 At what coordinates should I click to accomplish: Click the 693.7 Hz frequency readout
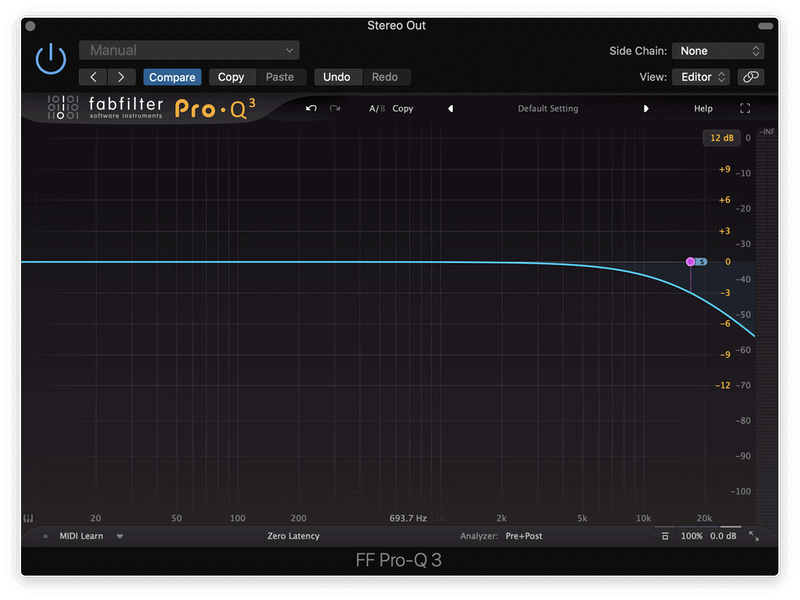(x=408, y=518)
